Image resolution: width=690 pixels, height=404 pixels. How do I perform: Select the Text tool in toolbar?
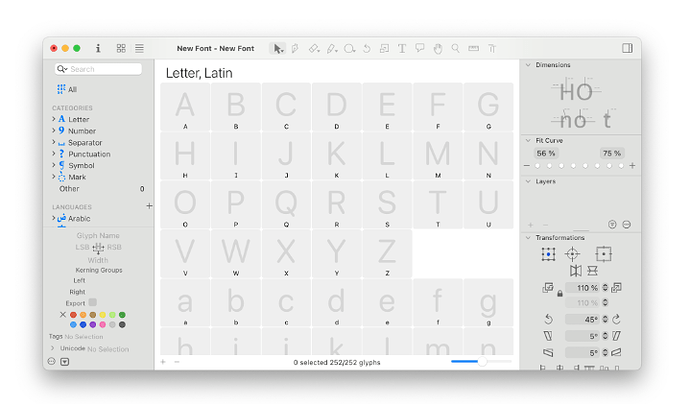click(402, 48)
